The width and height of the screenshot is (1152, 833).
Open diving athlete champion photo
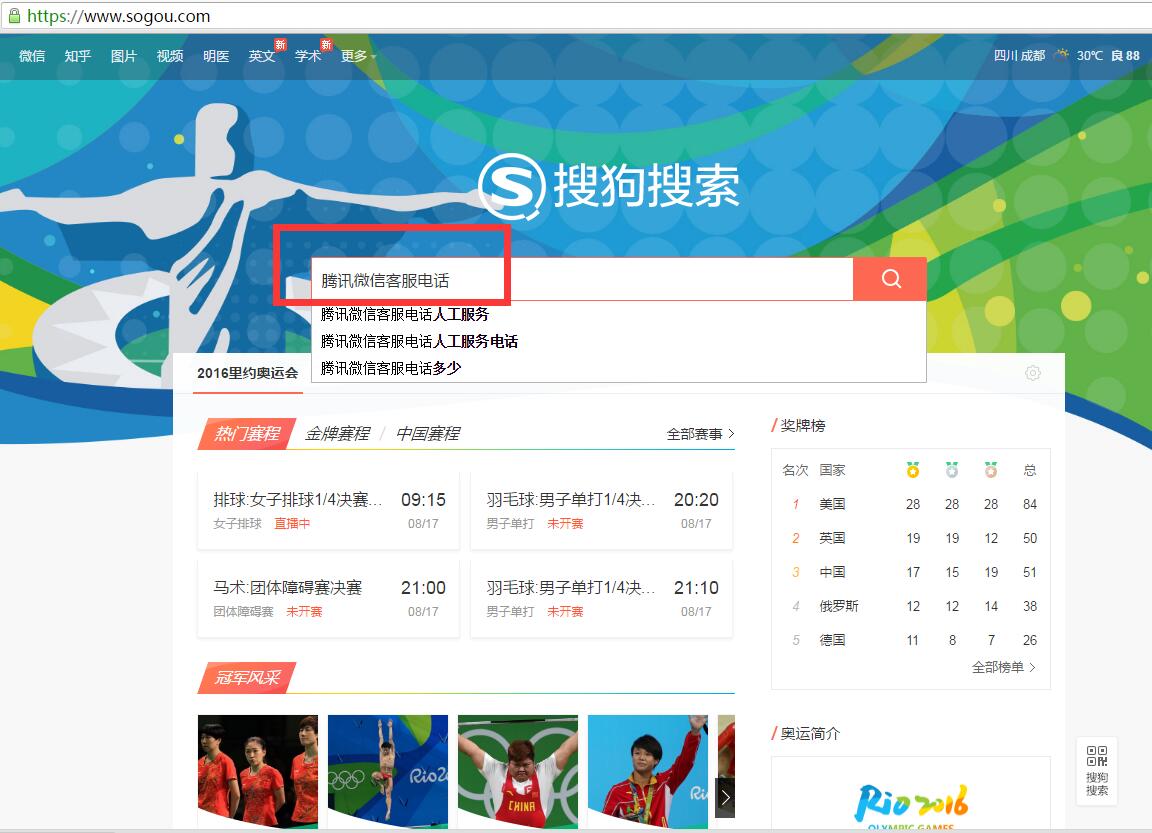pyautogui.click(x=388, y=771)
